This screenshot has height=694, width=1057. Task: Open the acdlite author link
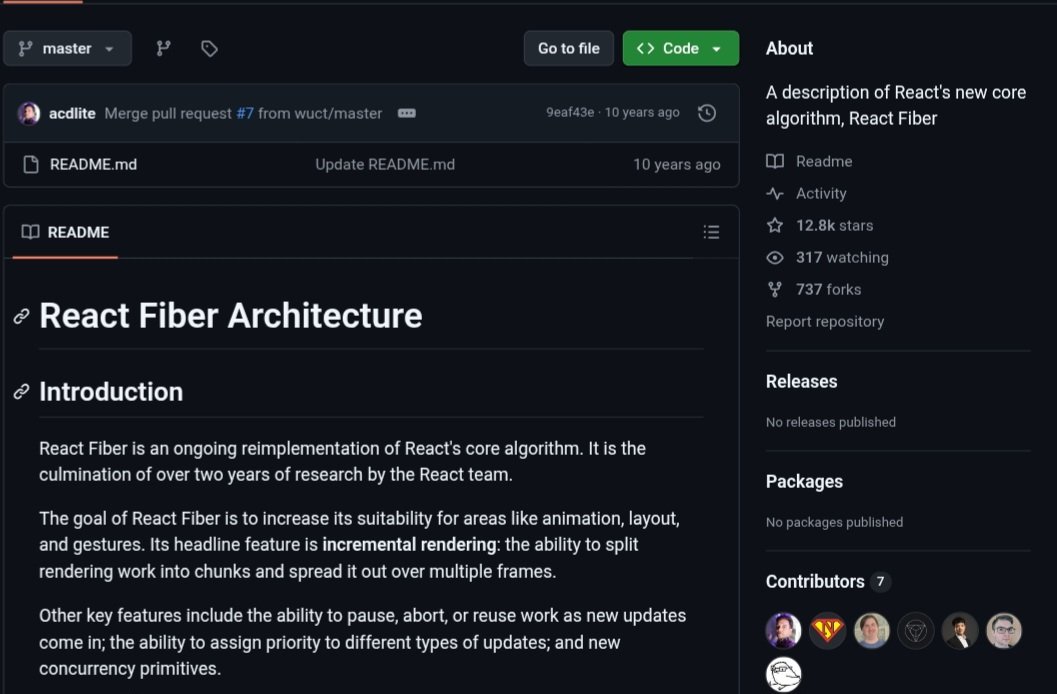click(x=72, y=113)
